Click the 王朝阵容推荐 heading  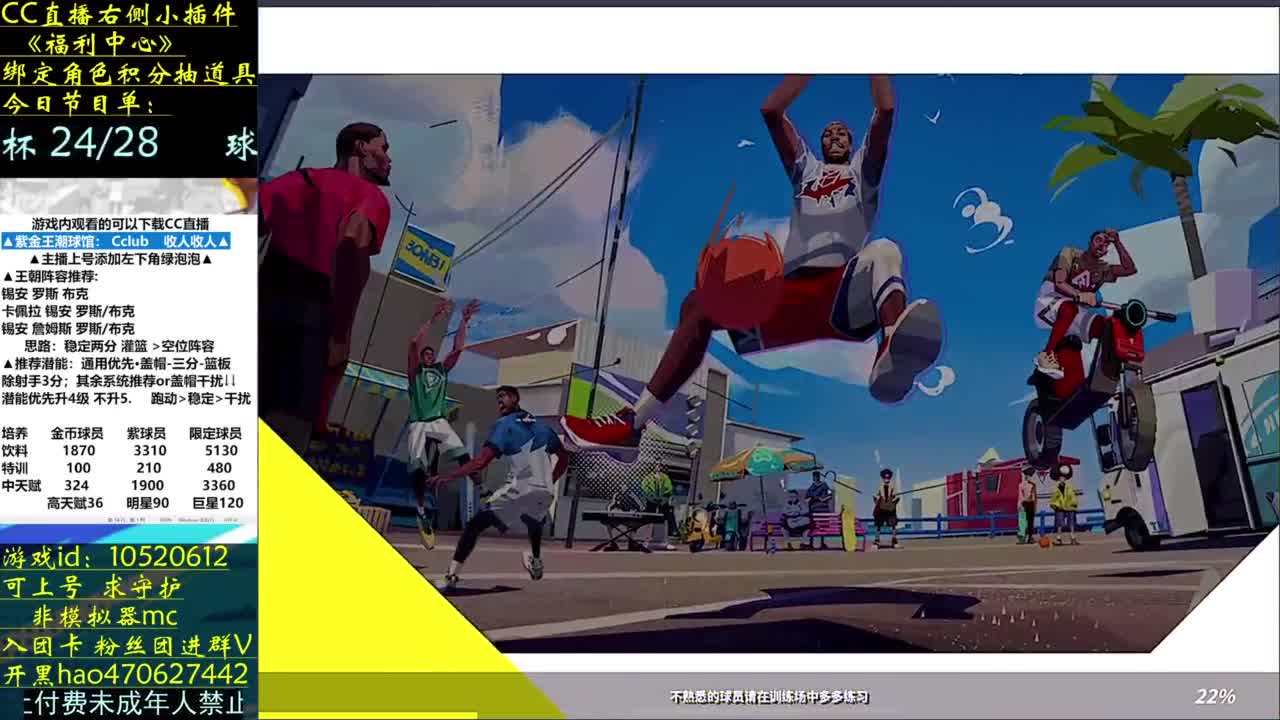(x=50, y=276)
